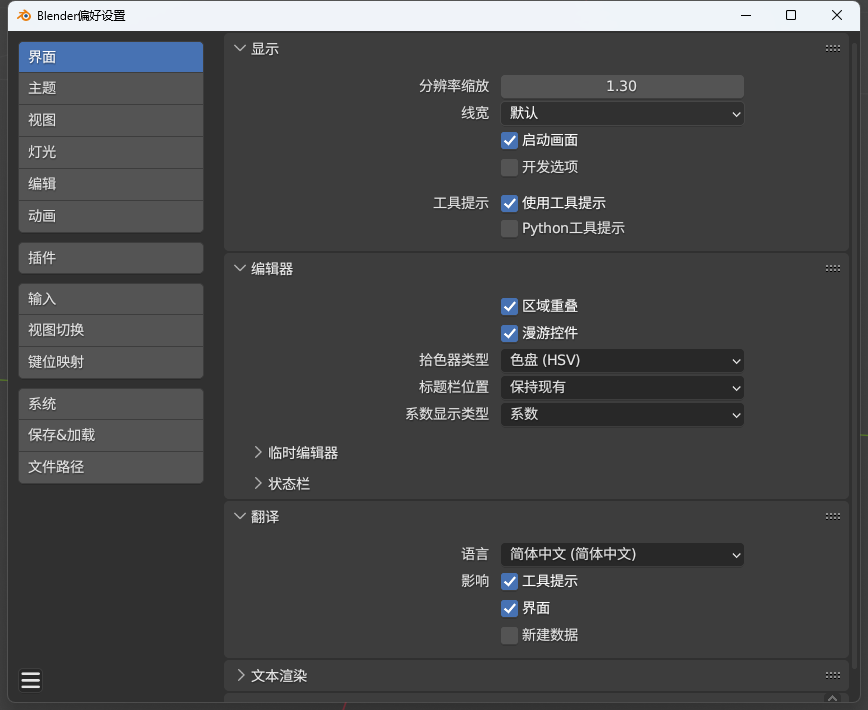Image resolution: width=868 pixels, height=710 pixels.
Task: Collapse the 翻译 panel
Action: [240, 517]
